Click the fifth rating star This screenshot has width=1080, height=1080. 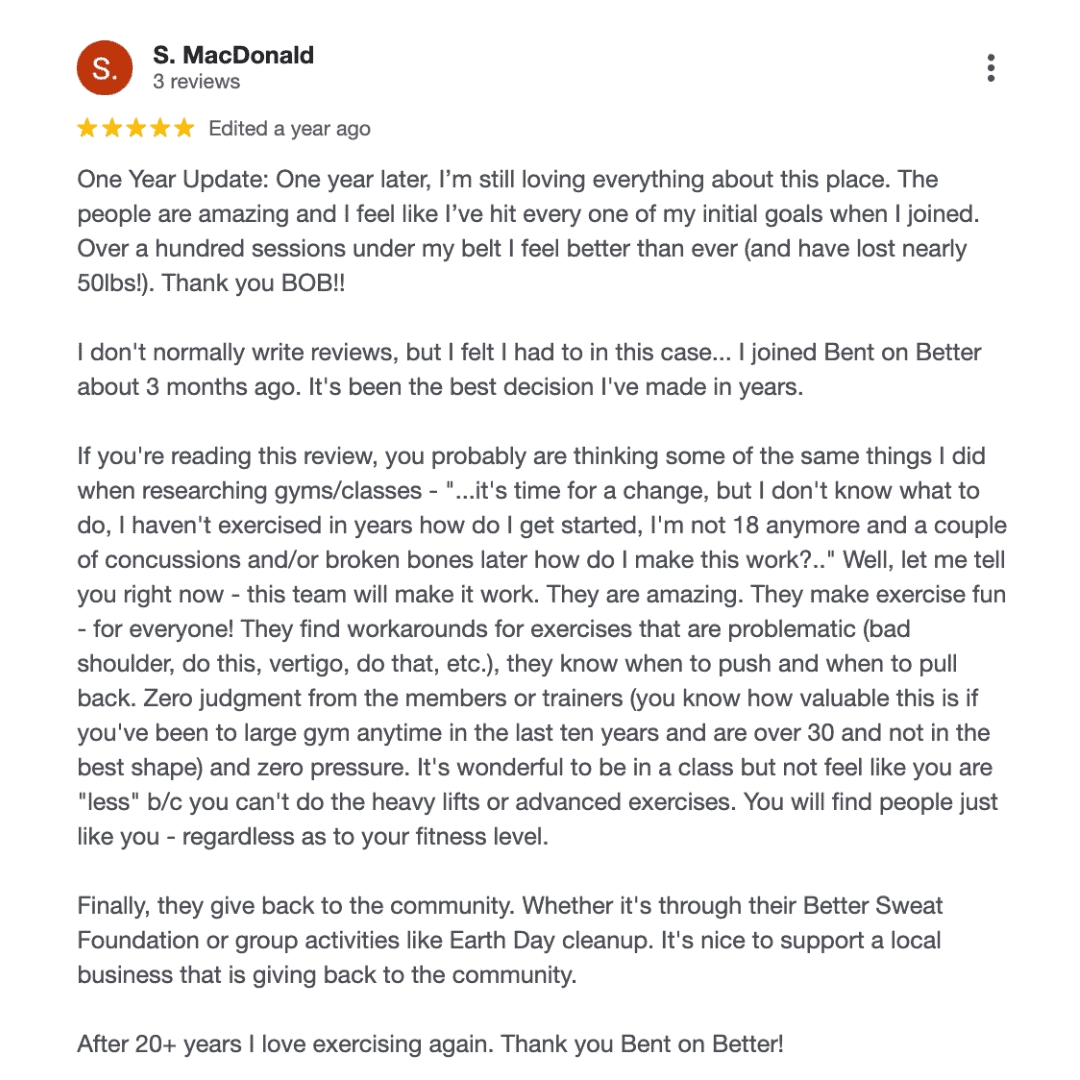point(184,128)
